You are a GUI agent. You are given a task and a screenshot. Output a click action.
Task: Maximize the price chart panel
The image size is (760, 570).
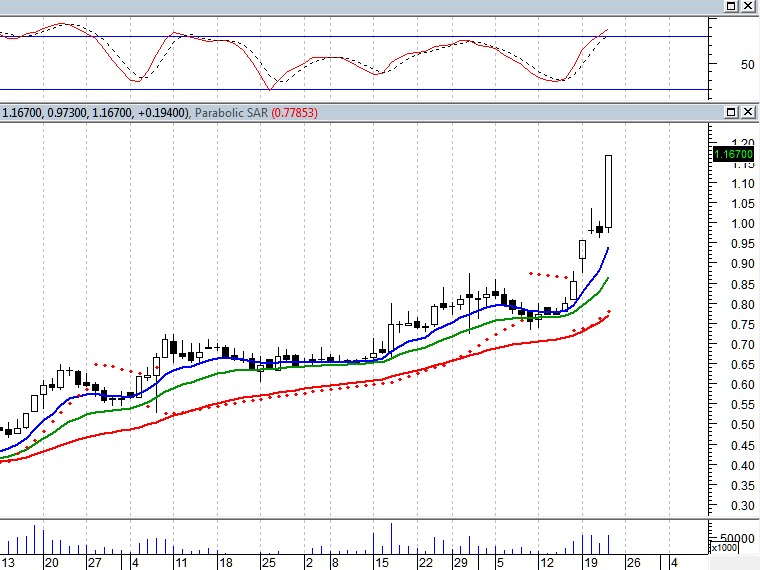(x=732, y=112)
